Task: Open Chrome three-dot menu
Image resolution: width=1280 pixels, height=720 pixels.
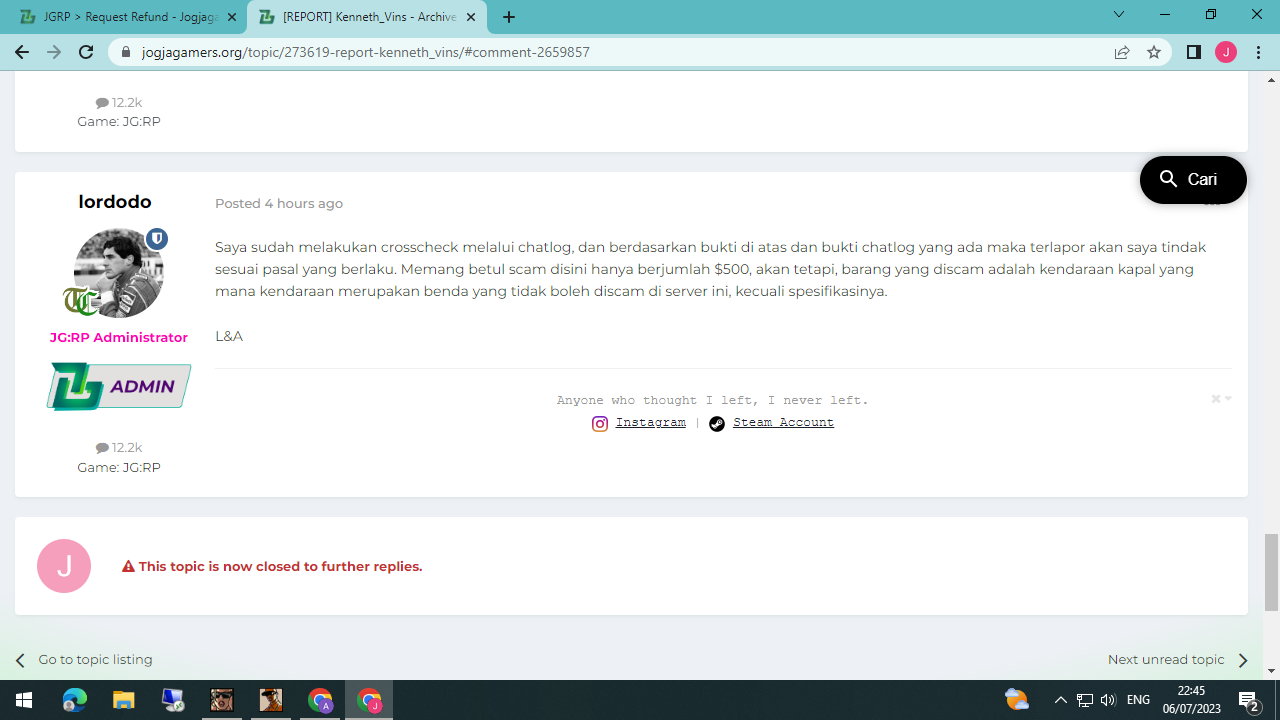Action: click(x=1258, y=52)
